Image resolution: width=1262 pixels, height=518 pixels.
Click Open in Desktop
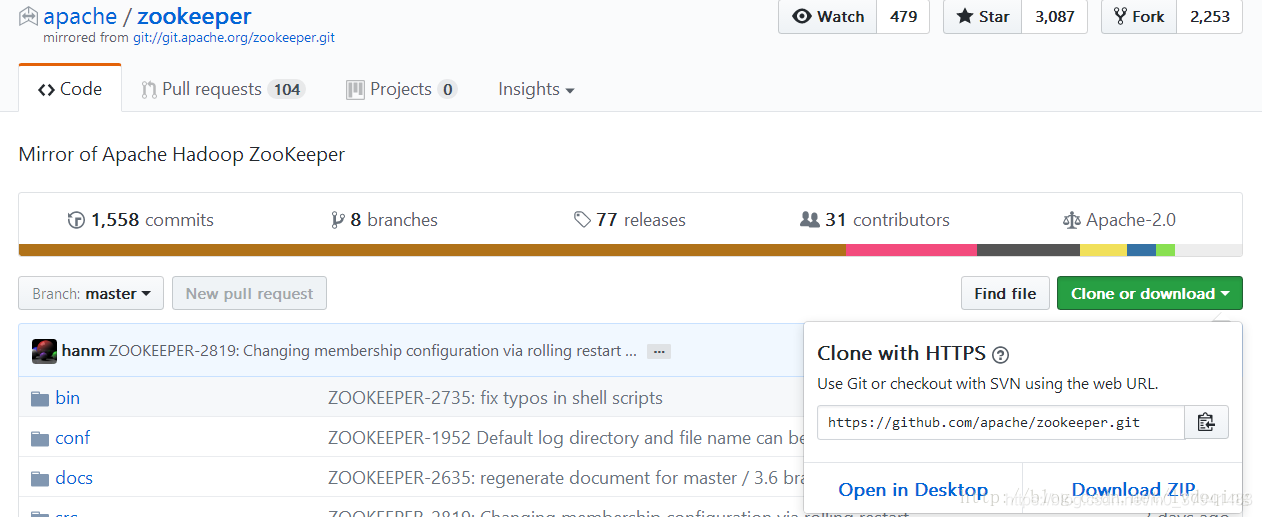point(913,490)
